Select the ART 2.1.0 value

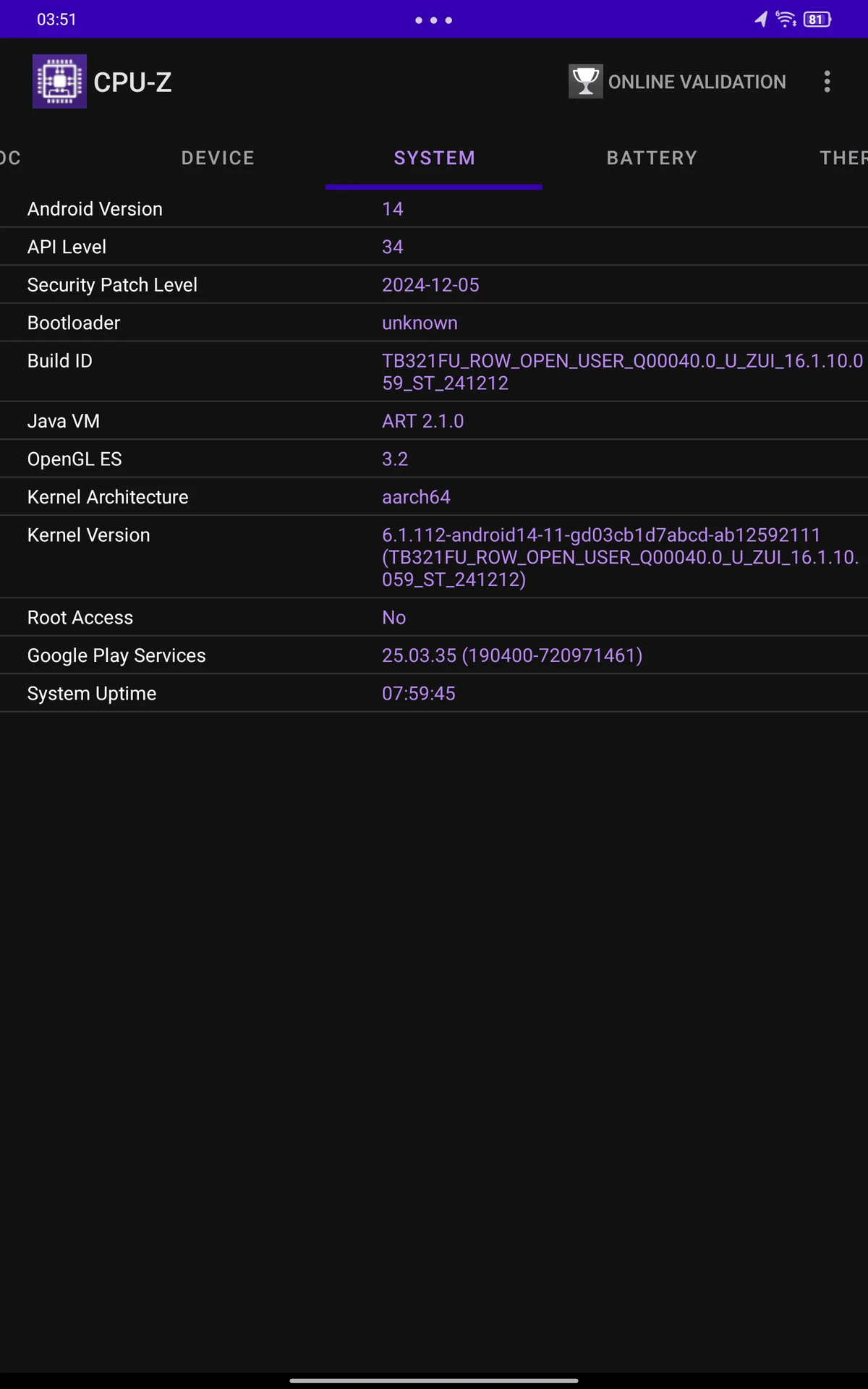click(x=422, y=421)
